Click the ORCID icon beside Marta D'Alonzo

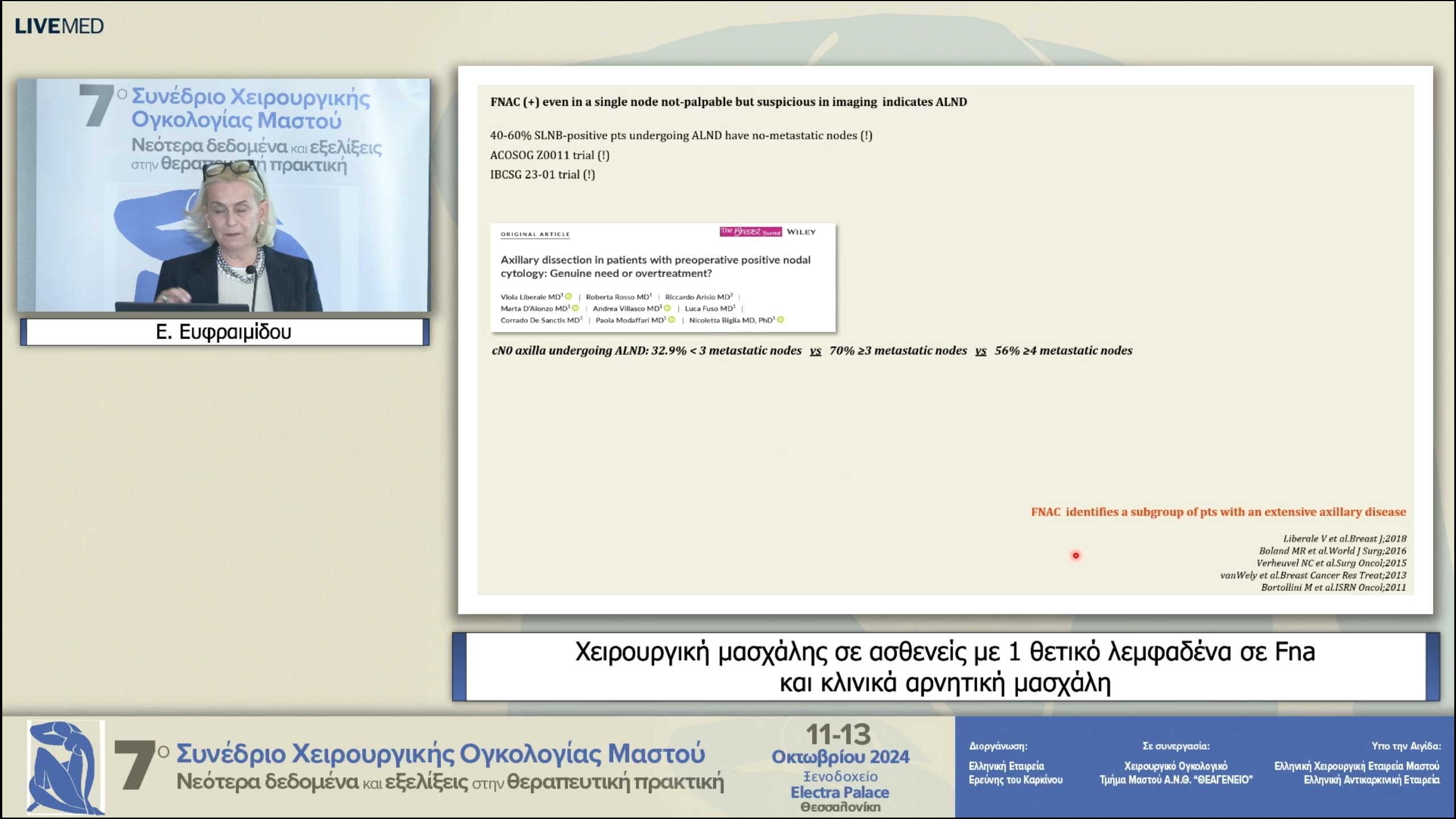(x=576, y=309)
